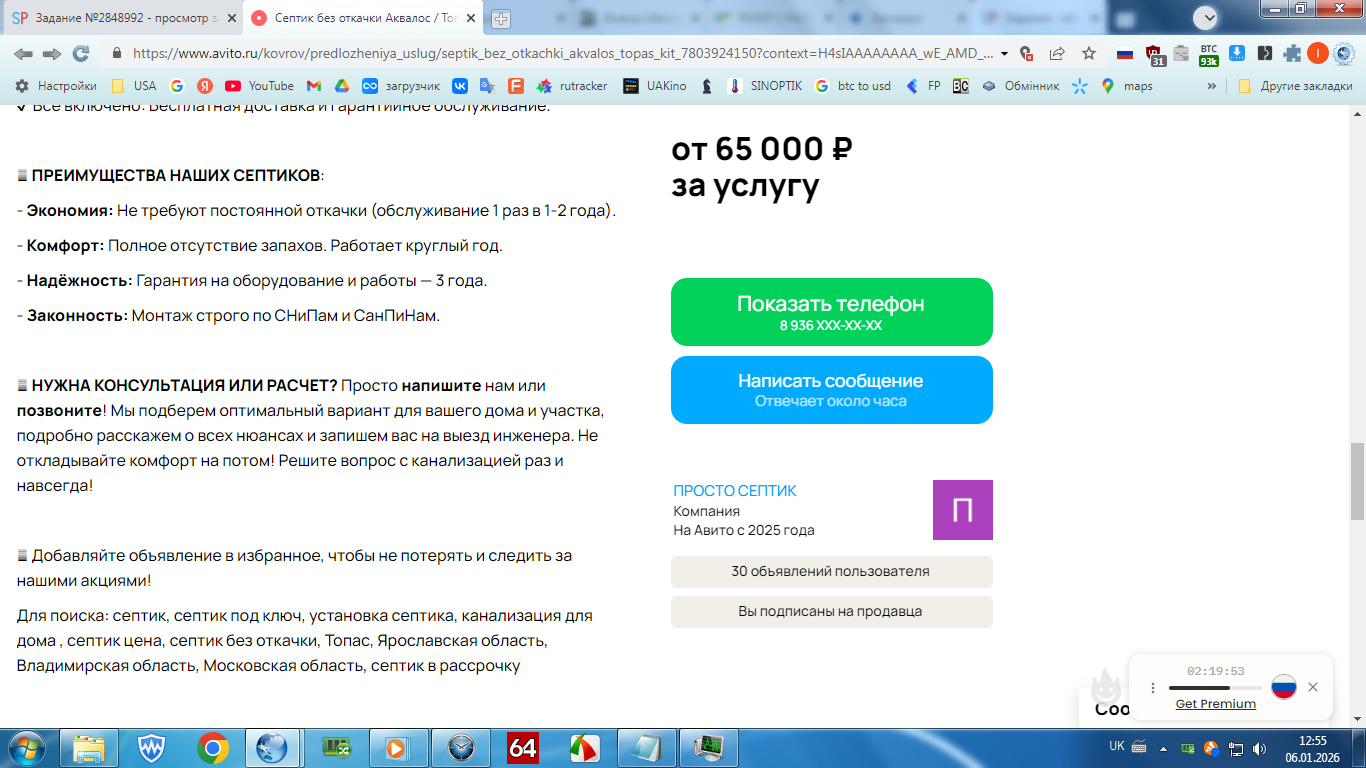The height and width of the screenshot is (768, 1366).
Task: Open the three-dot menu in timer widget
Action: point(1153,688)
